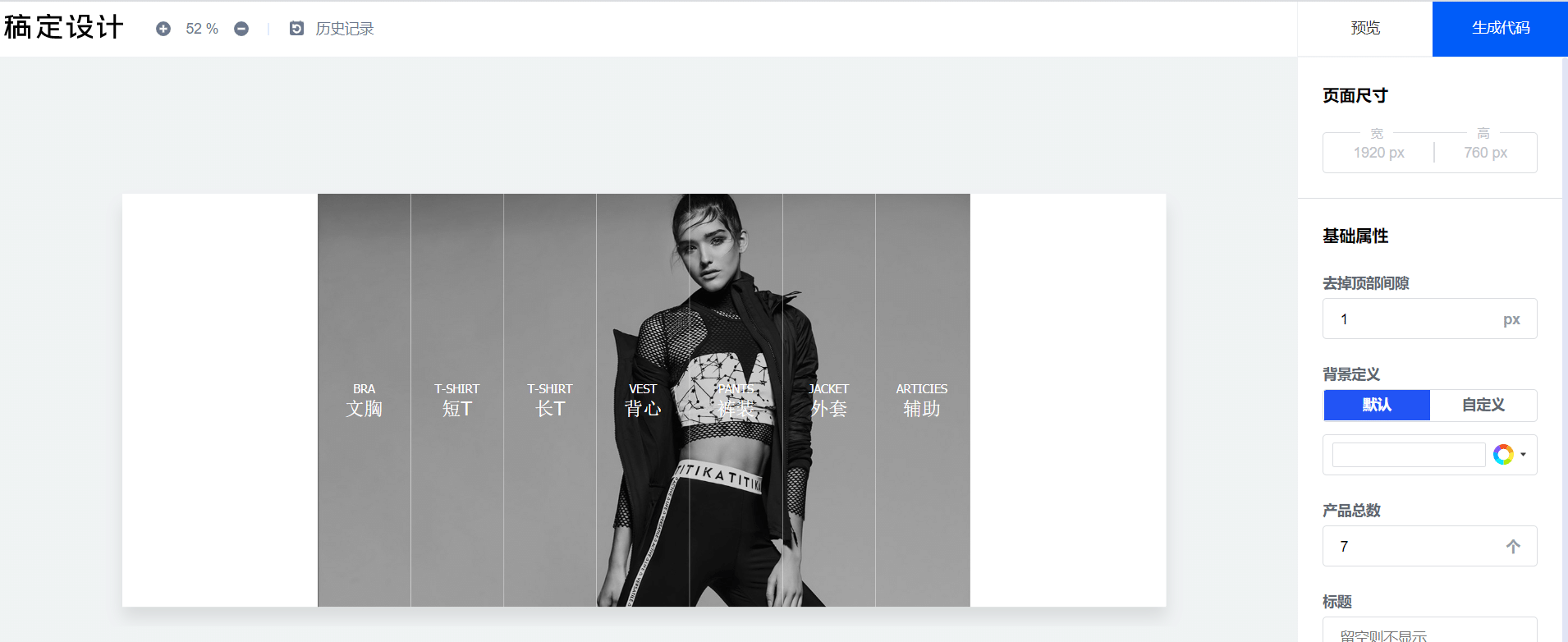Click the 历史记录 text link
1568x642 pixels.
coord(345,29)
